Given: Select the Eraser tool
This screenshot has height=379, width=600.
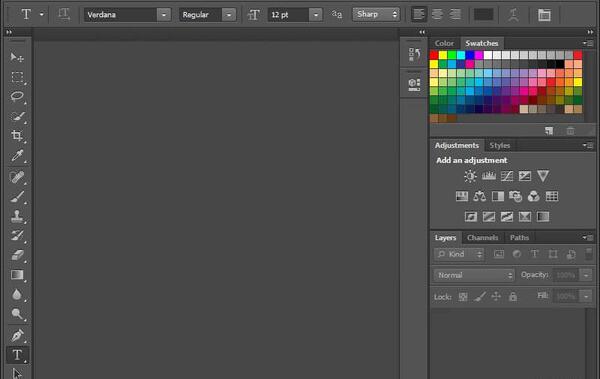Looking at the screenshot, I should pyautogui.click(x=17, y=255).
